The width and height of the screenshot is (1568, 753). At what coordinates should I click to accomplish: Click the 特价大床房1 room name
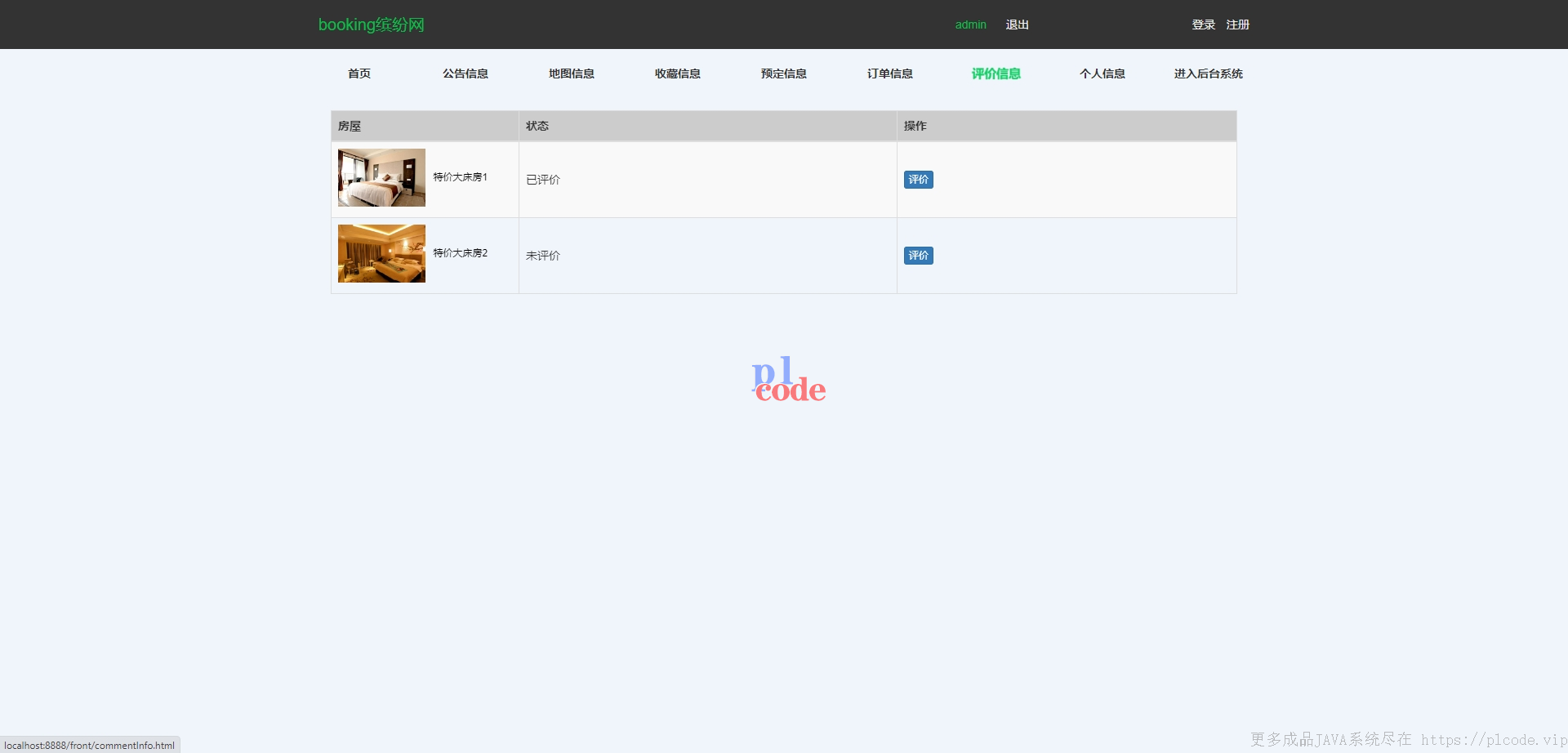[460, 177]
